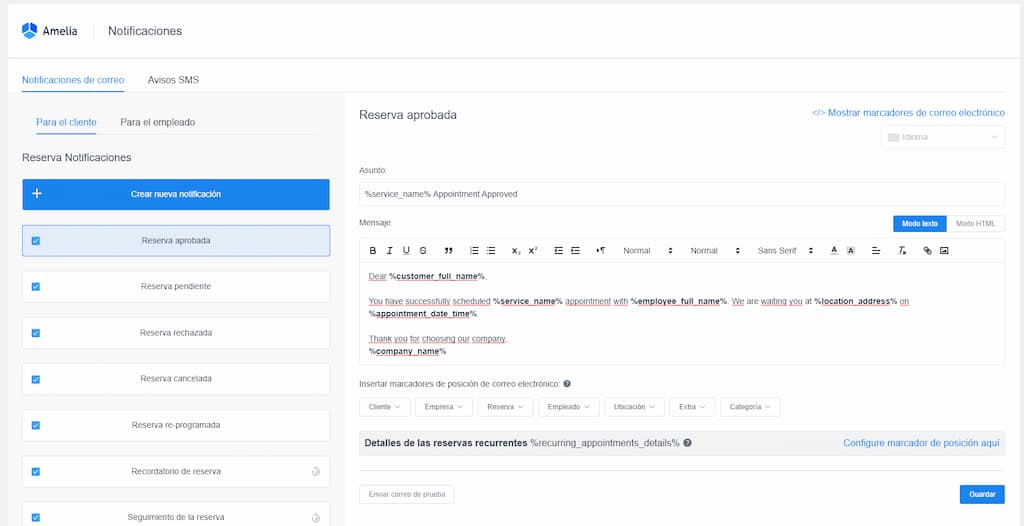Switch to Avisos SMS tab
This screenshot has width=1024, height=526.
point(173,80)
